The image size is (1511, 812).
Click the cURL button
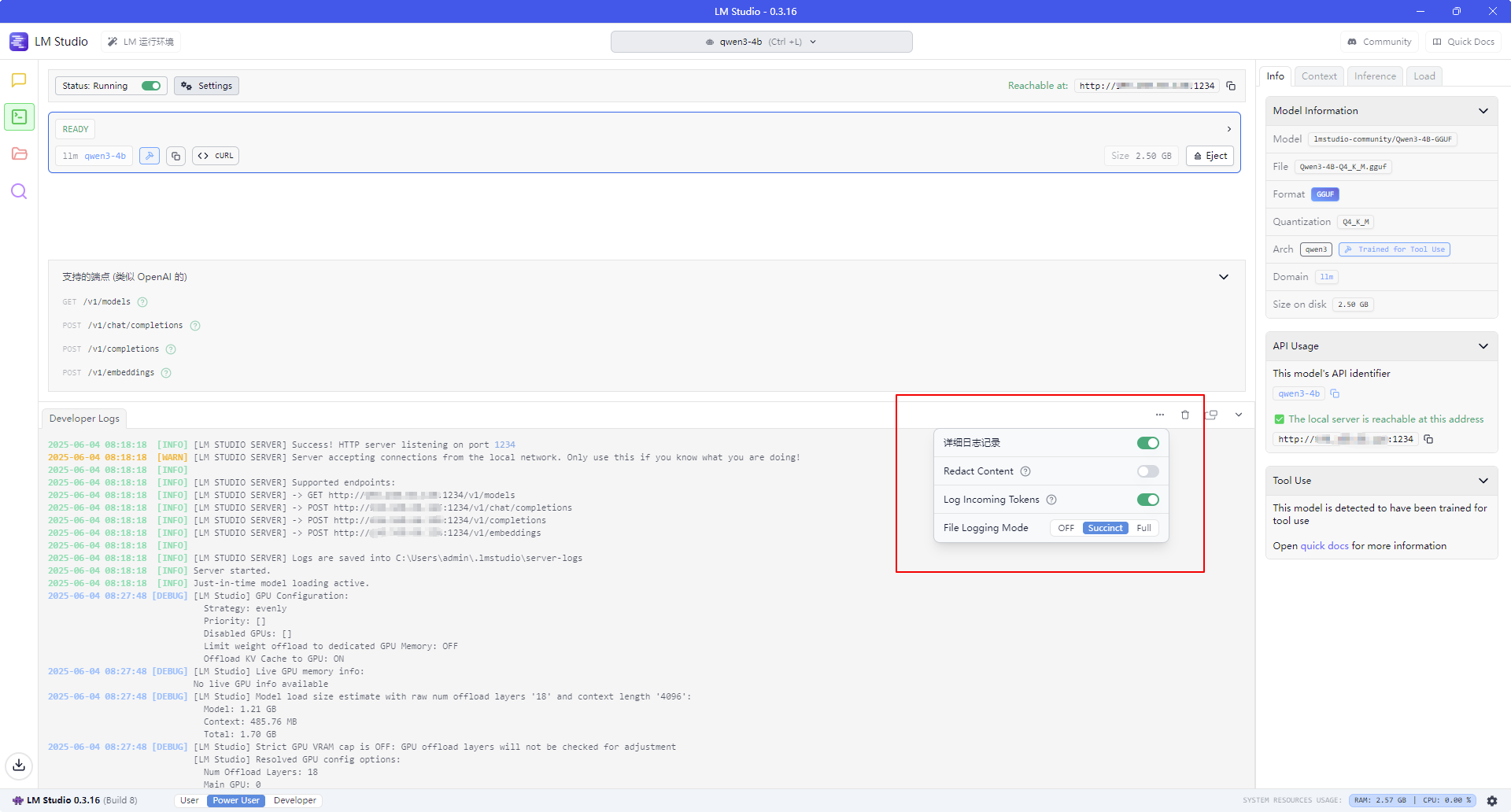click(x=216, y=156)
